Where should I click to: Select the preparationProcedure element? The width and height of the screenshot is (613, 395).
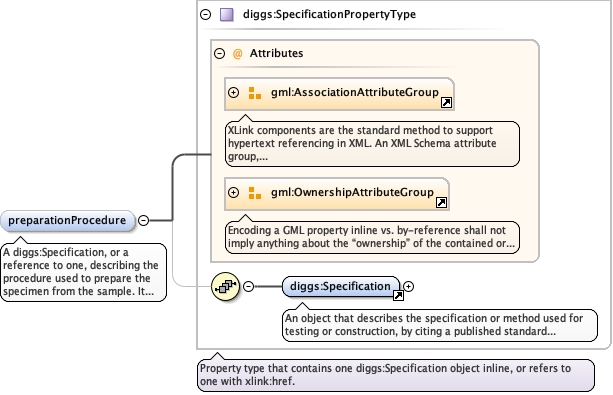[x=67, y=221]
